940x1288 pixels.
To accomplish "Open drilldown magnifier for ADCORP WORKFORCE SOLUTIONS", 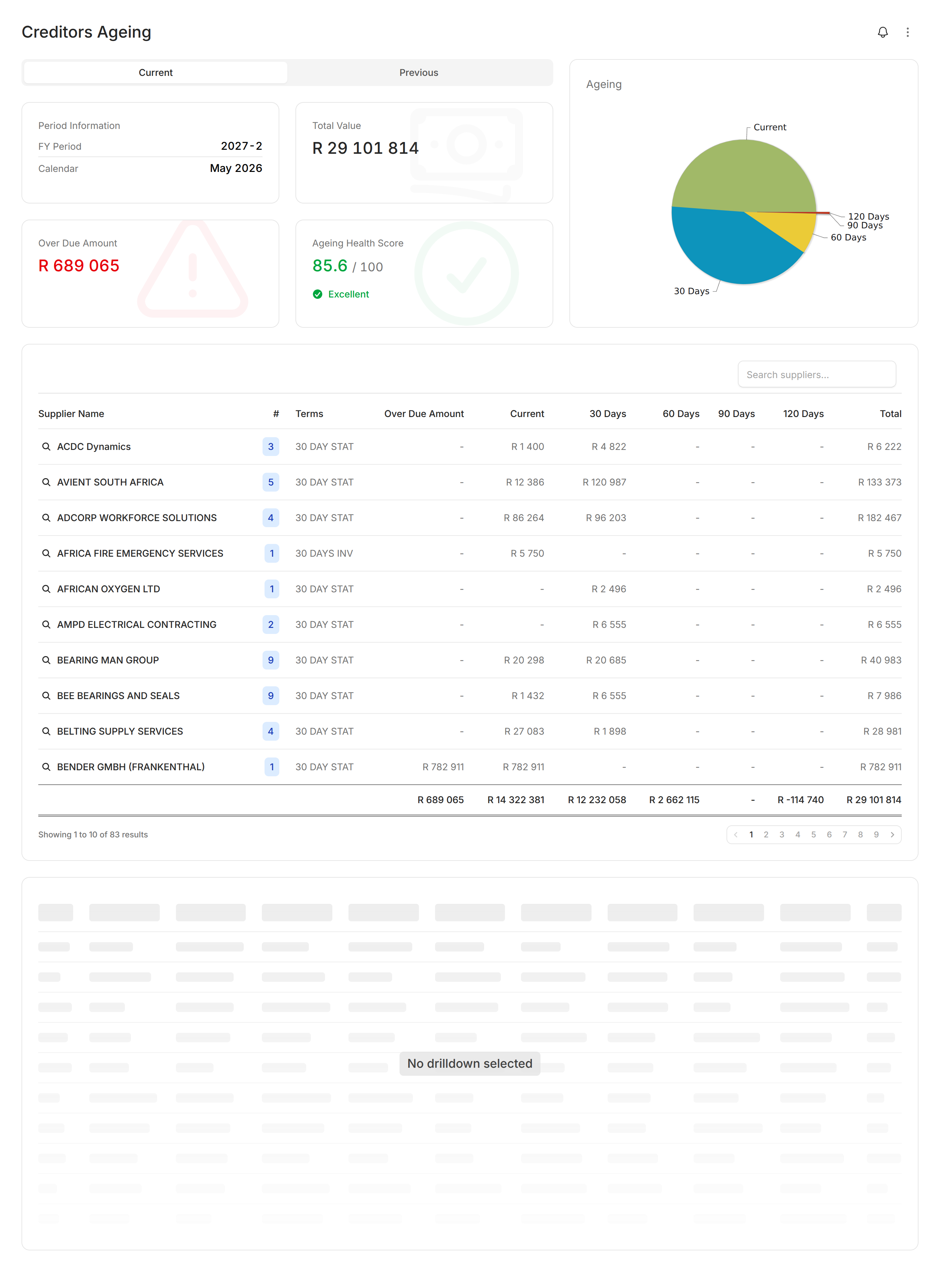I will click(46, 518).
